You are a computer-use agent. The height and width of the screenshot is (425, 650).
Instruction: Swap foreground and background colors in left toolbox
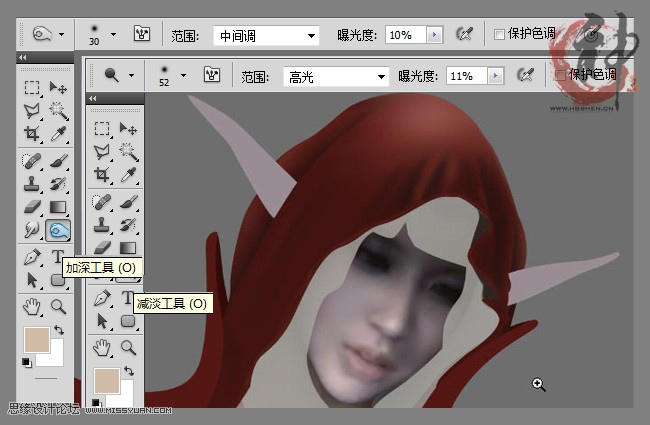click(59, 330)
